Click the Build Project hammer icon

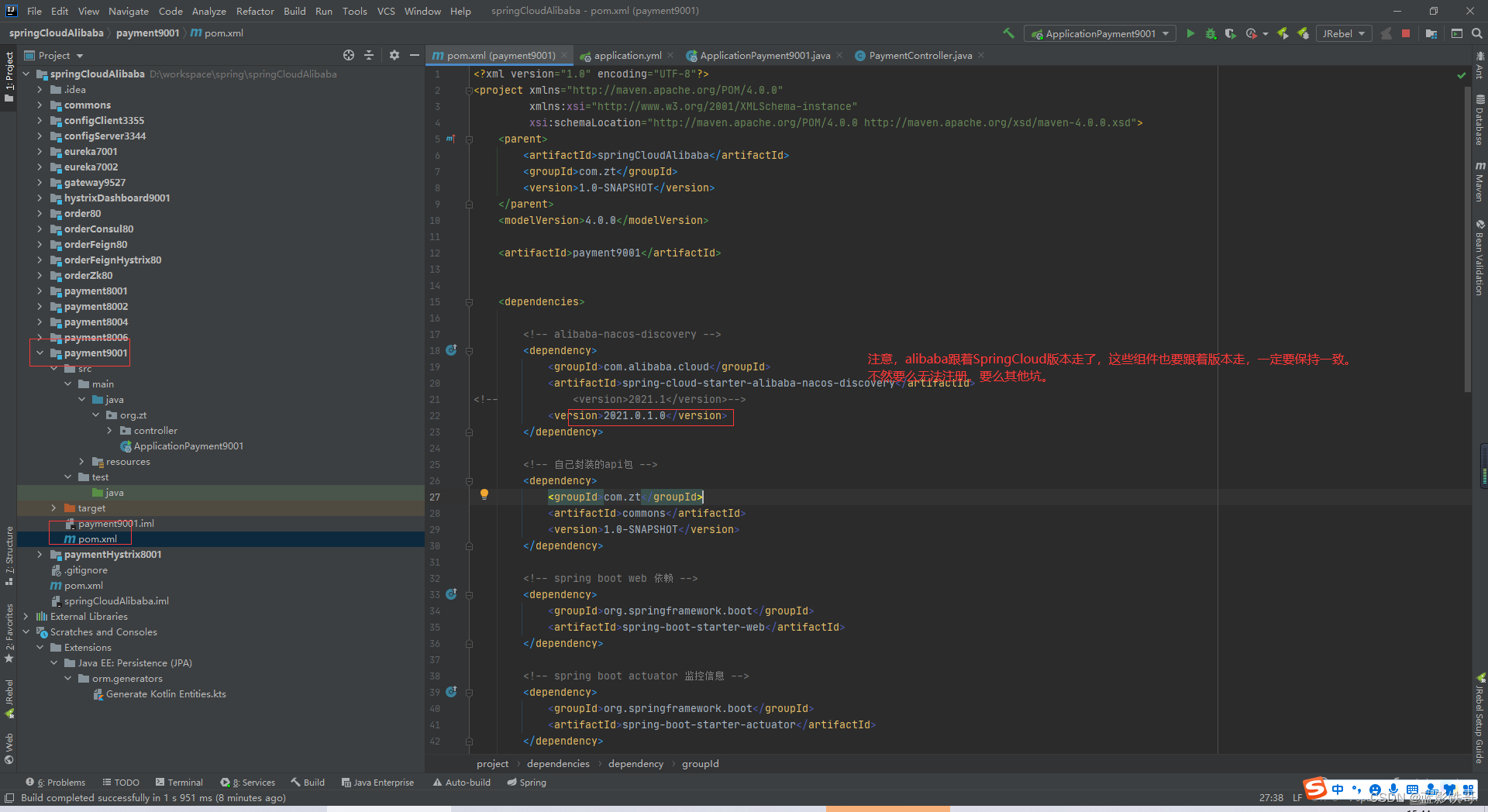[x=1008, y=33]
